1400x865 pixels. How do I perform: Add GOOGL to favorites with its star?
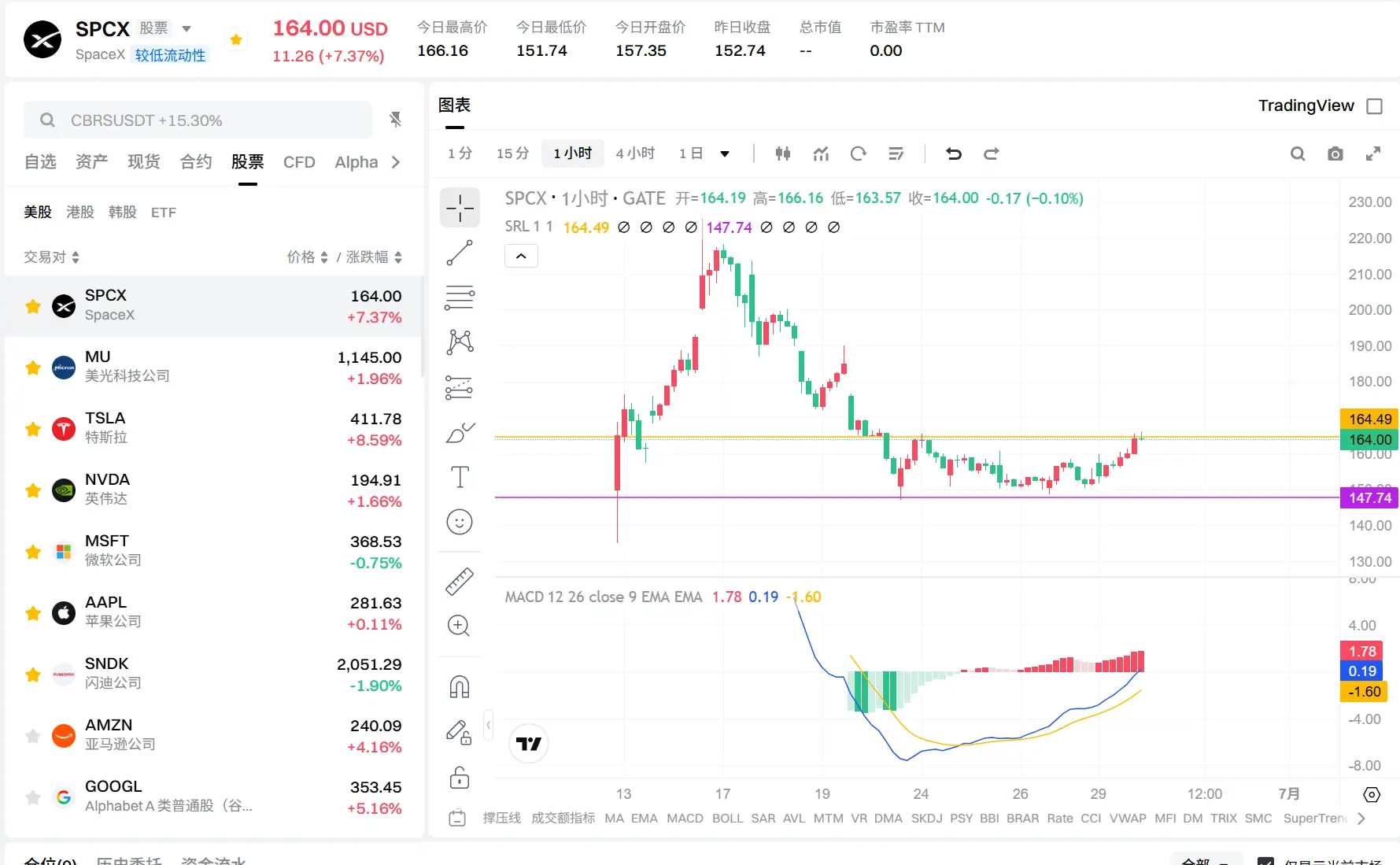click(33, 797)
